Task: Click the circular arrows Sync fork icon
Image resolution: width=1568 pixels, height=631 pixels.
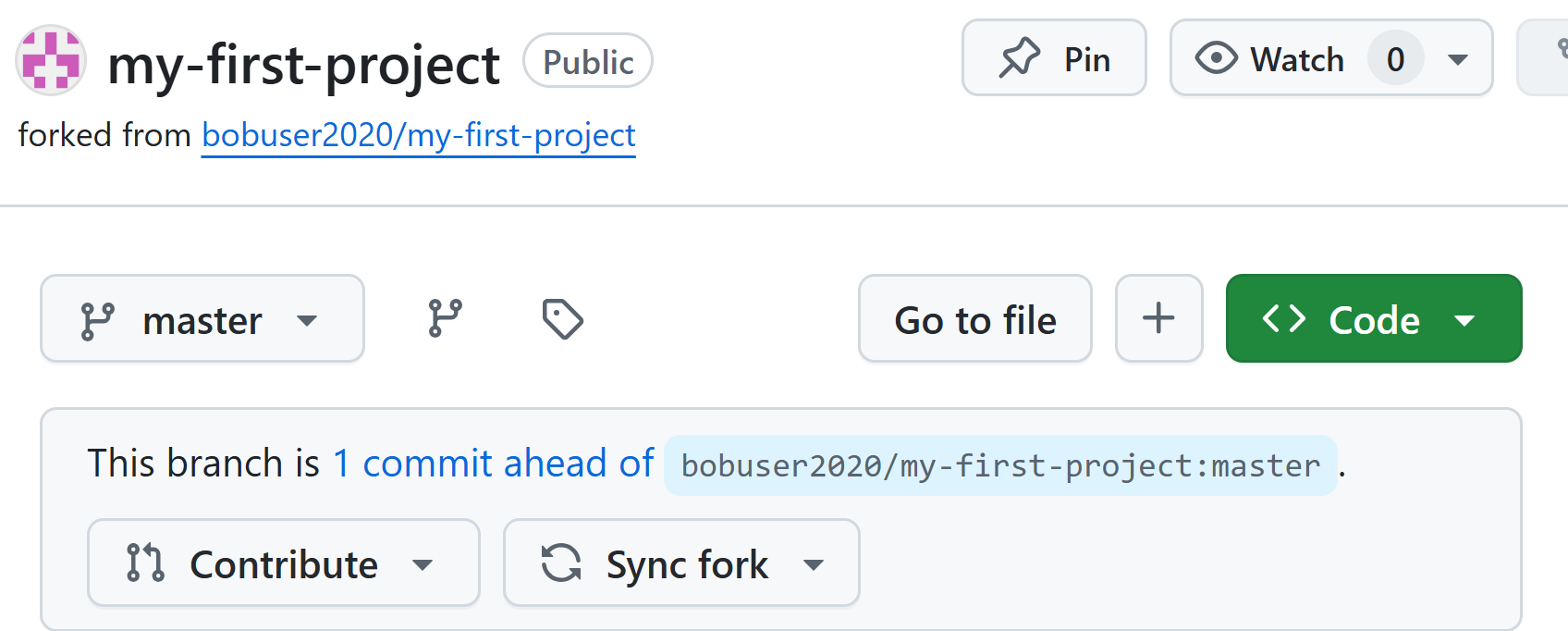Action: [561, 563]
